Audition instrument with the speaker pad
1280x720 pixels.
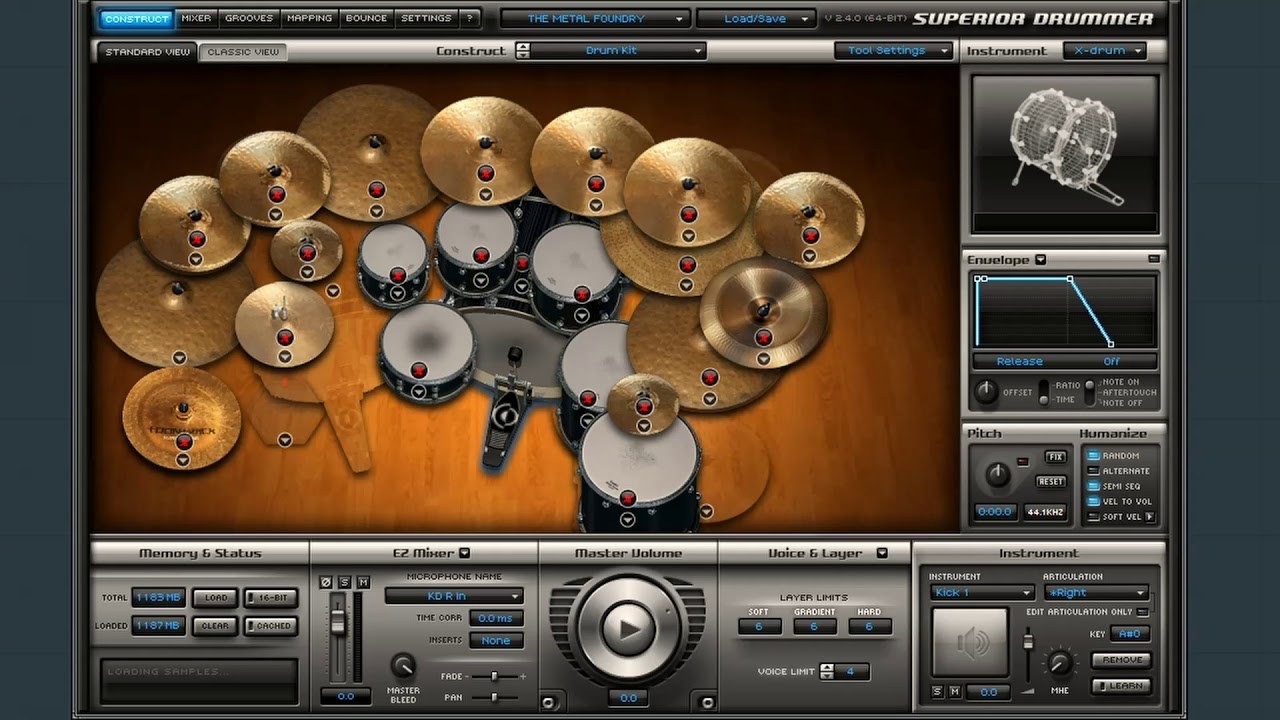(970, 642)
